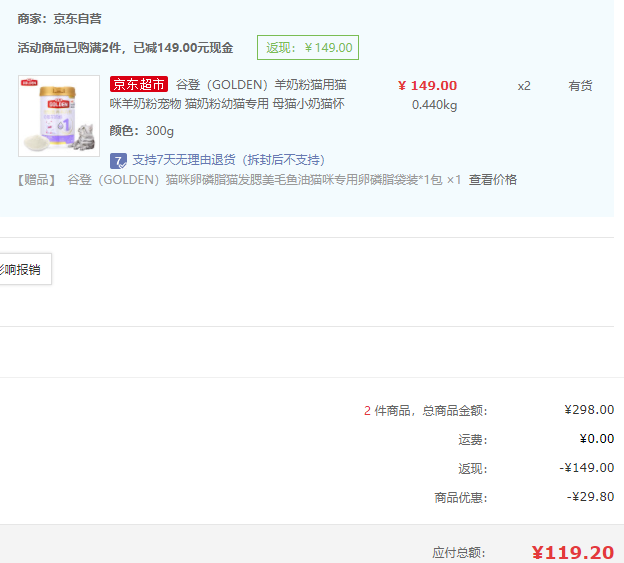Select the 运费 label

tap(473, 440)
